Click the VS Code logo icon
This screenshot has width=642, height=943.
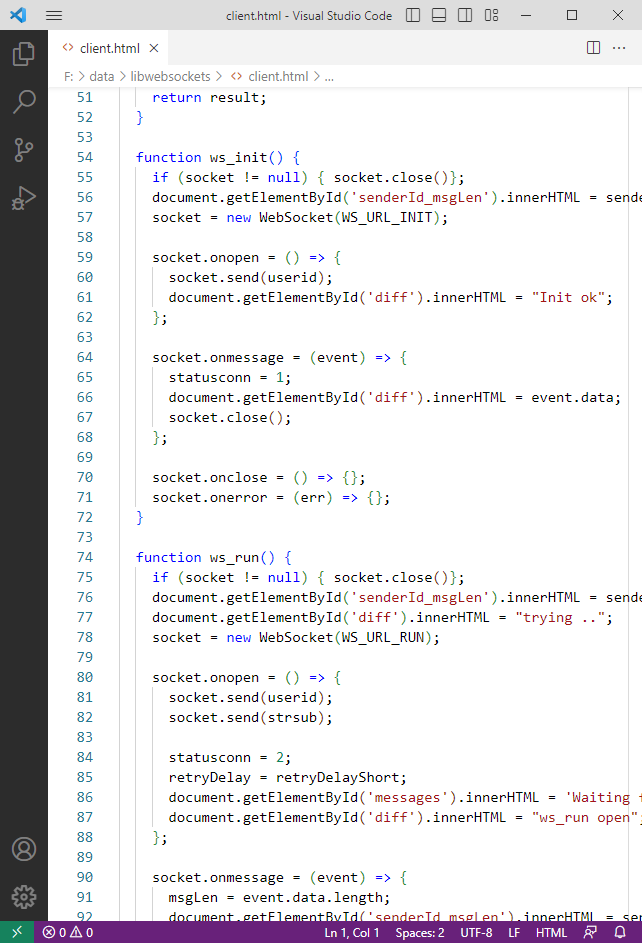tap(18, 15)
